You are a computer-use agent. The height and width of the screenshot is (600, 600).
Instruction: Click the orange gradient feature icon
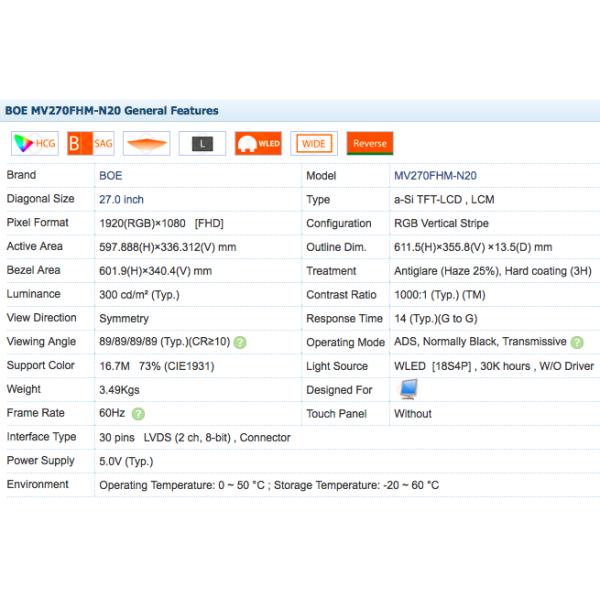147,144
